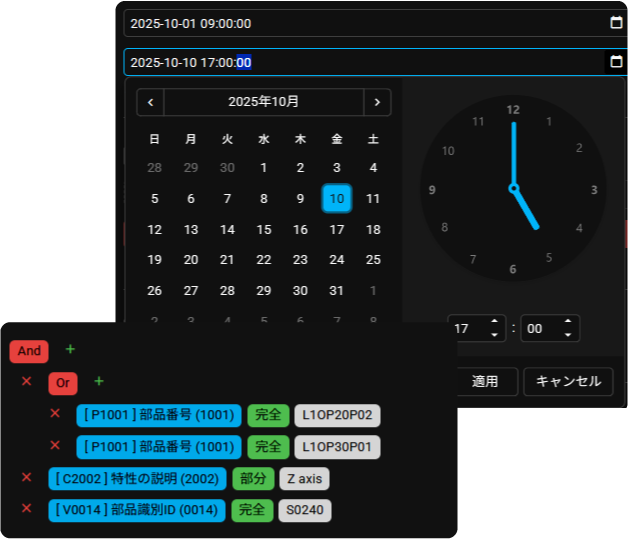The width and height of the screenshot is (628, 539).
Task: Open the 2025年10月 month selector
Action: click(x=264, y=102)
